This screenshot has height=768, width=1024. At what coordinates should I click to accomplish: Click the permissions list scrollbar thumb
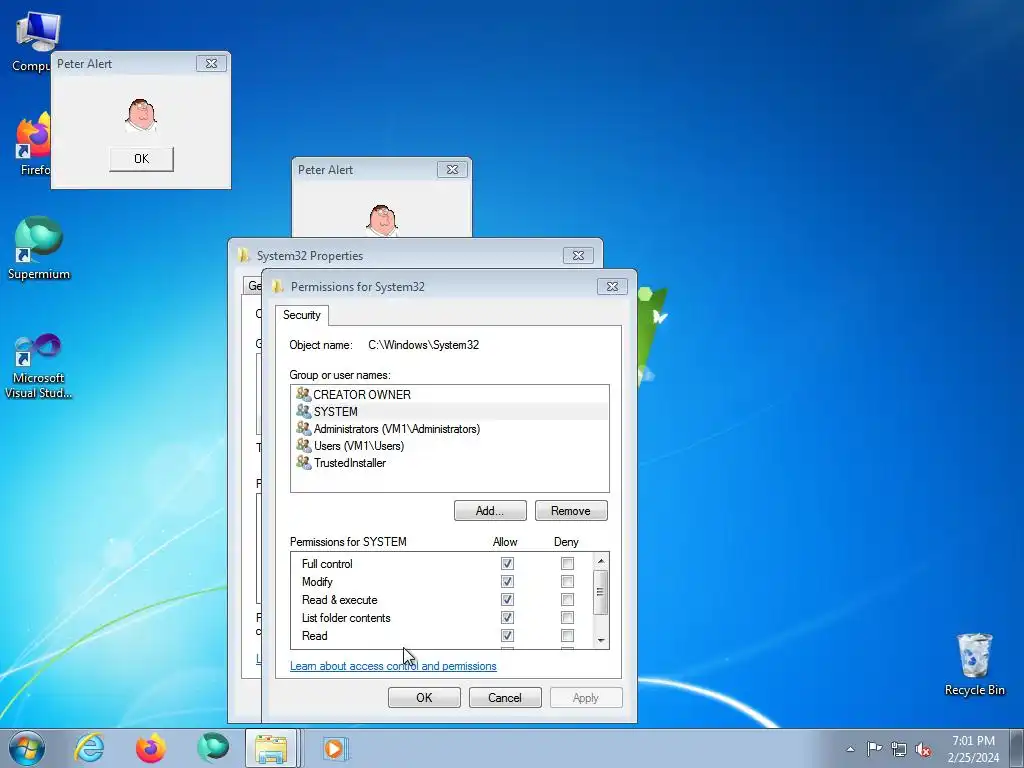point(601,592)
